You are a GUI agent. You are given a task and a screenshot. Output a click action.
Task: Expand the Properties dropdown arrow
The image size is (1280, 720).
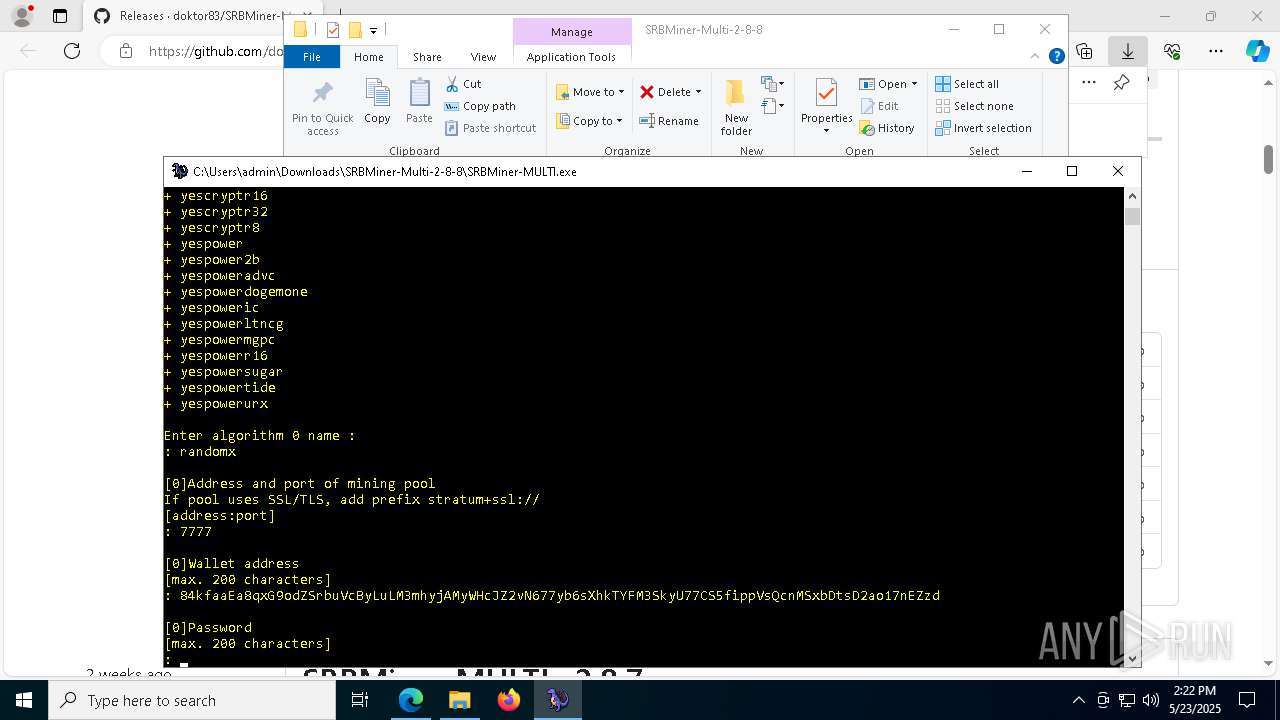click(x=826, y=131)
